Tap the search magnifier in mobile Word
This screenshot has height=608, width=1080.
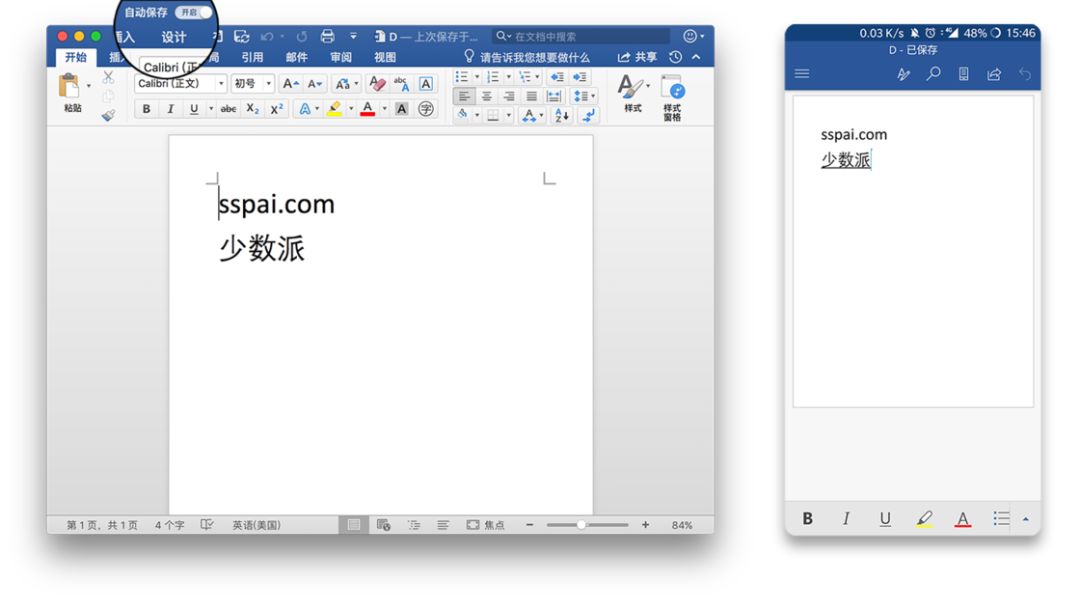(x=933, y=74)
